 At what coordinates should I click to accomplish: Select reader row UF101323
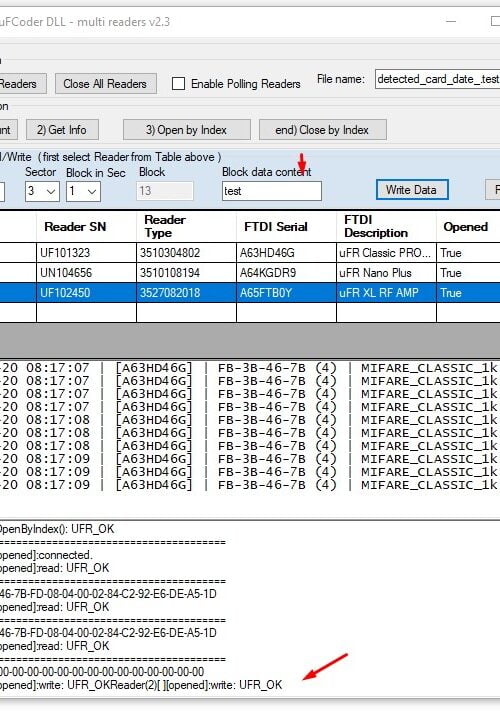click(250, 253)
